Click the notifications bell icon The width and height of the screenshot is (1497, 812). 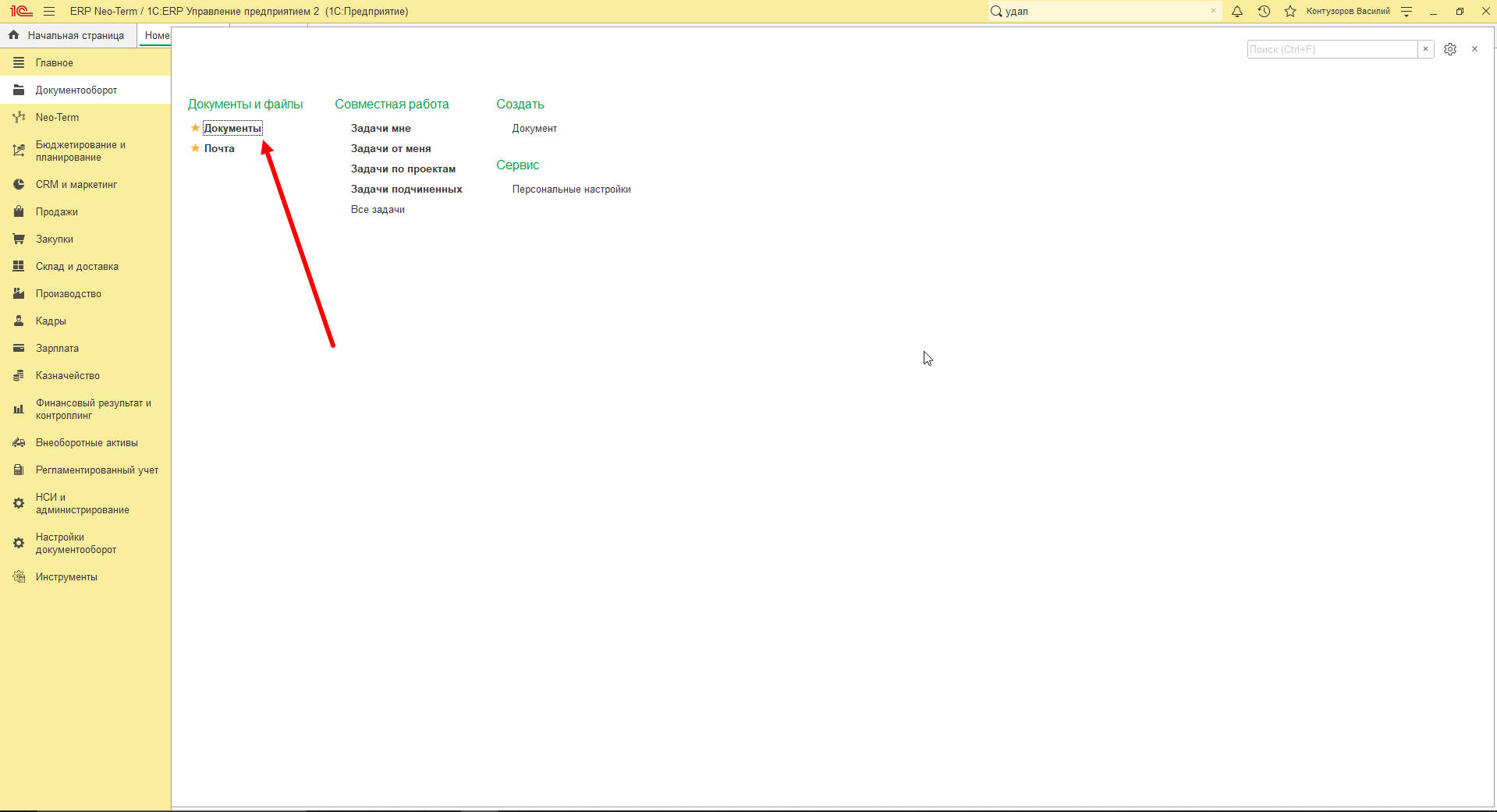pyautogui.click(x=1237, y=12)
